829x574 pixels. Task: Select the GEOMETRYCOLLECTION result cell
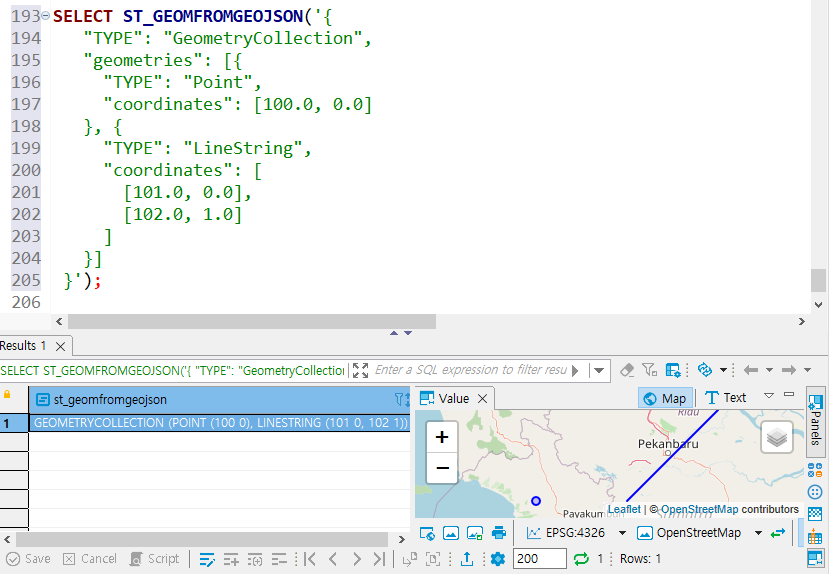(x=219, y=423)
